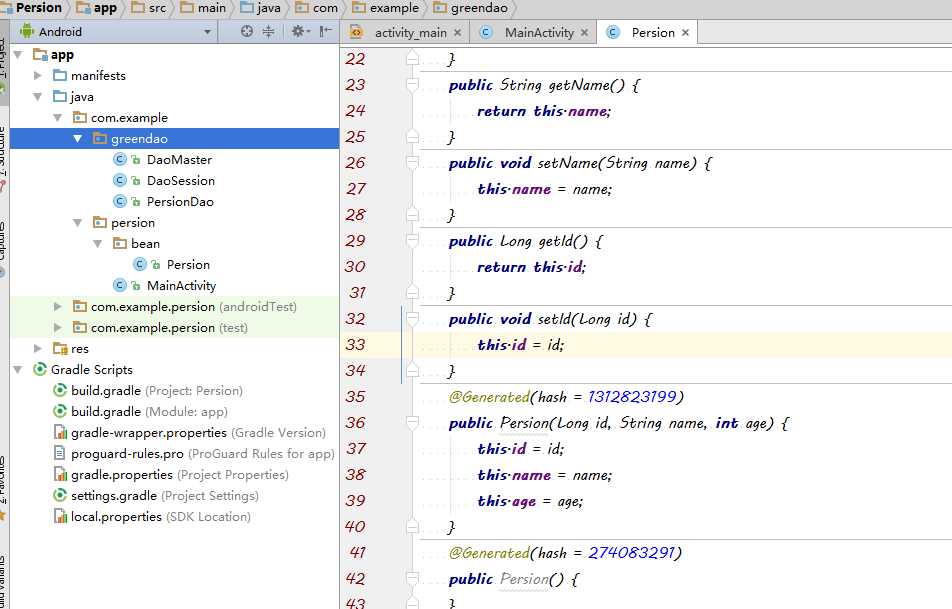Expand the manifests folder
The width and height of the screenshot is (952, 609).
click(38, 76)
